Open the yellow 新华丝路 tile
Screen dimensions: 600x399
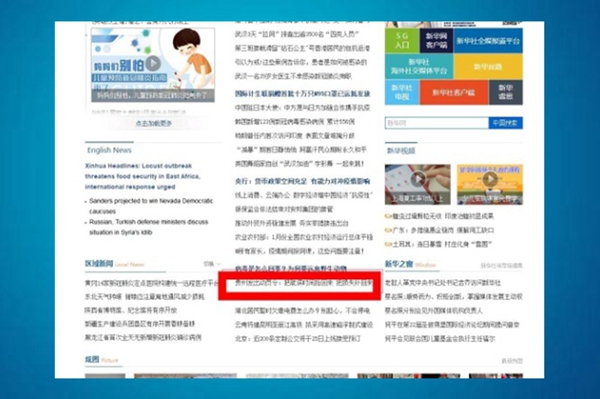488,66
